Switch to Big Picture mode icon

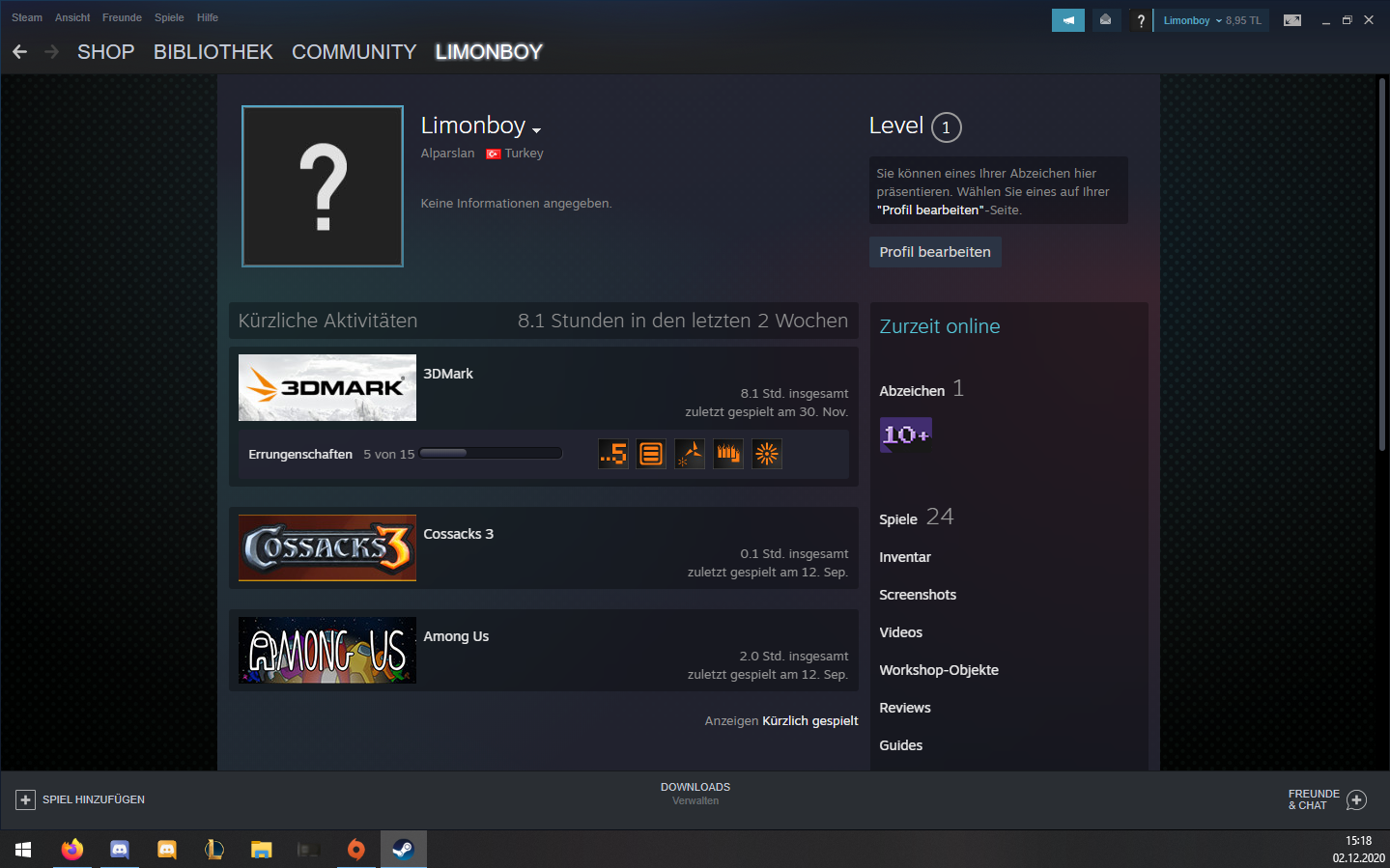pyautogui.click(x=1292, y=20)
